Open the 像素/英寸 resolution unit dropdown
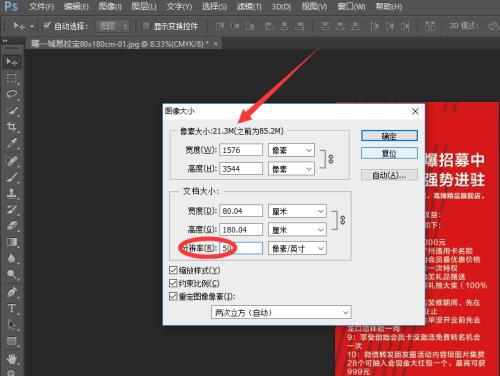The height and width of the screenshot is (376, 500). coord(297,249)
